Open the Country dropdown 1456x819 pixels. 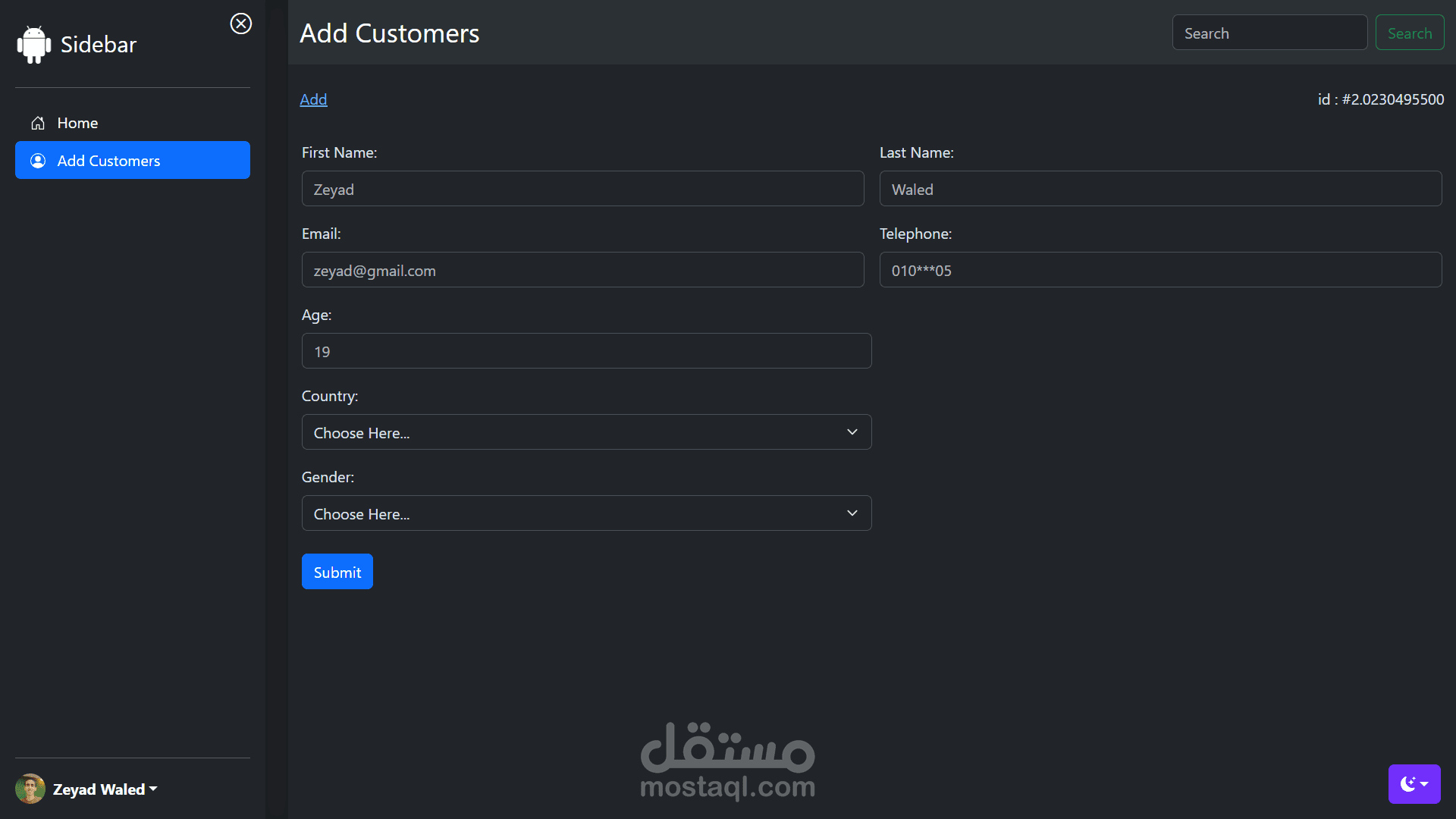586,432
